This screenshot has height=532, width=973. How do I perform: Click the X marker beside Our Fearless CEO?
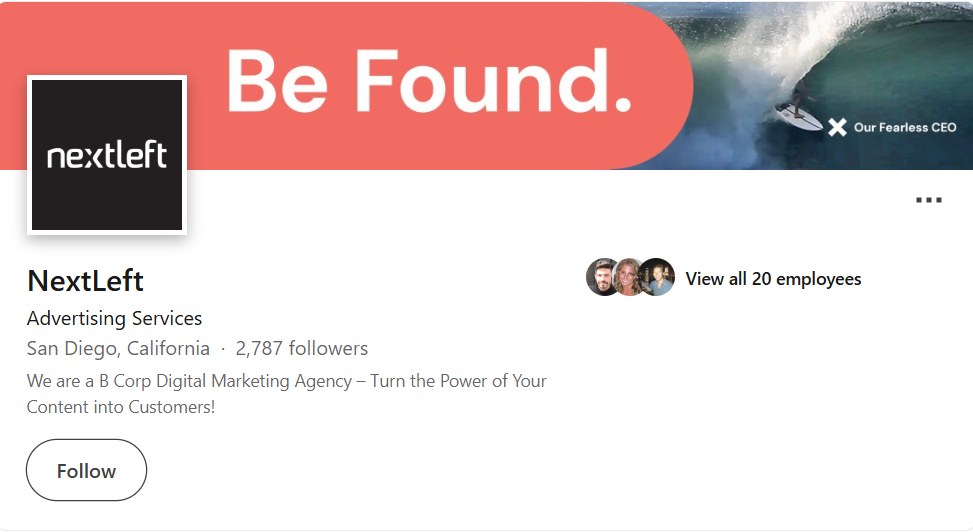click(837, 127)
